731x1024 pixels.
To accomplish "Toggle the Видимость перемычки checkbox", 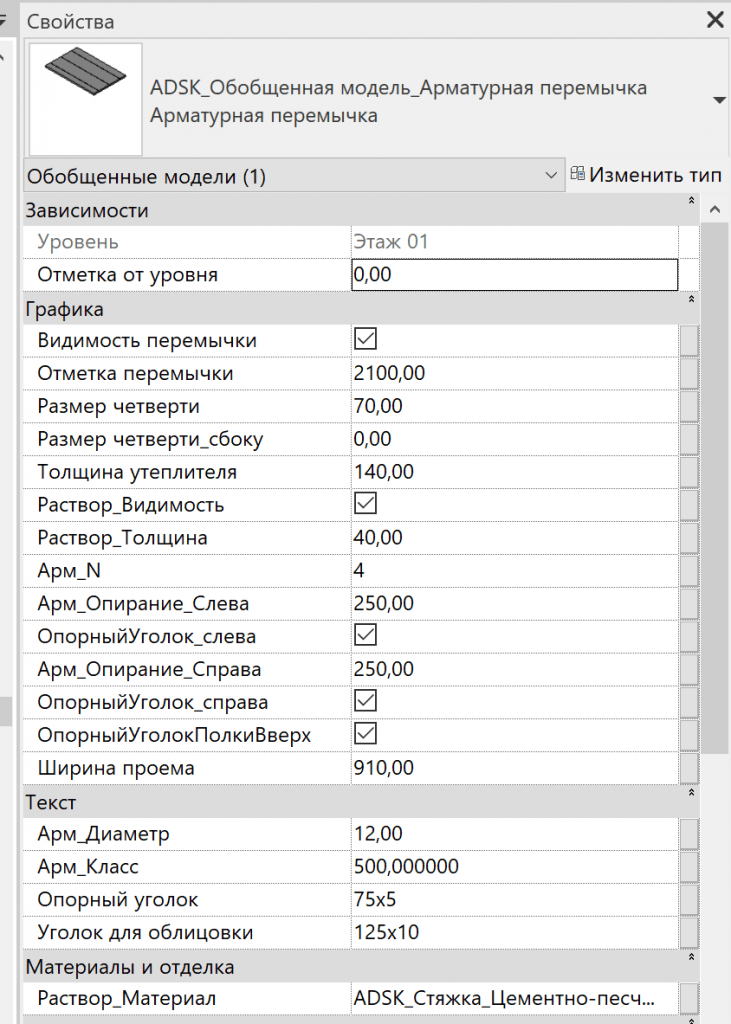I will tap(365, 340).
